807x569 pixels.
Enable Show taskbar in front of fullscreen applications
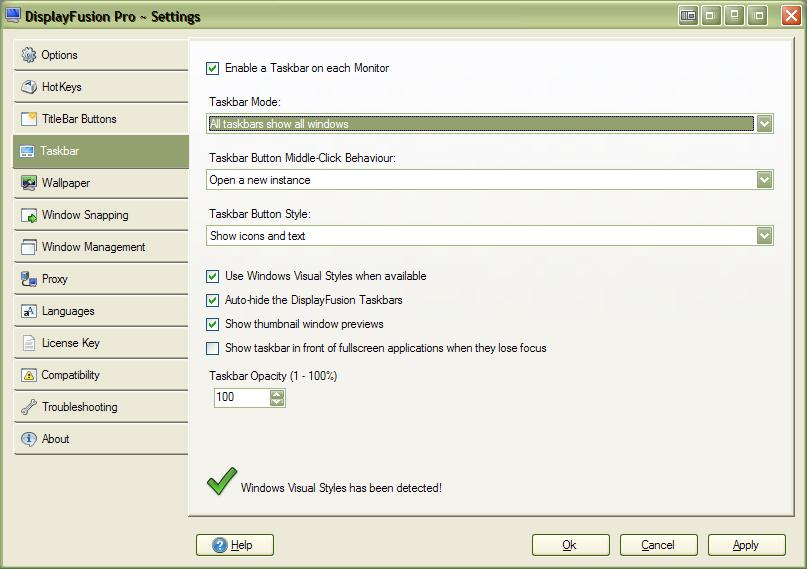[x=212, y=348]
